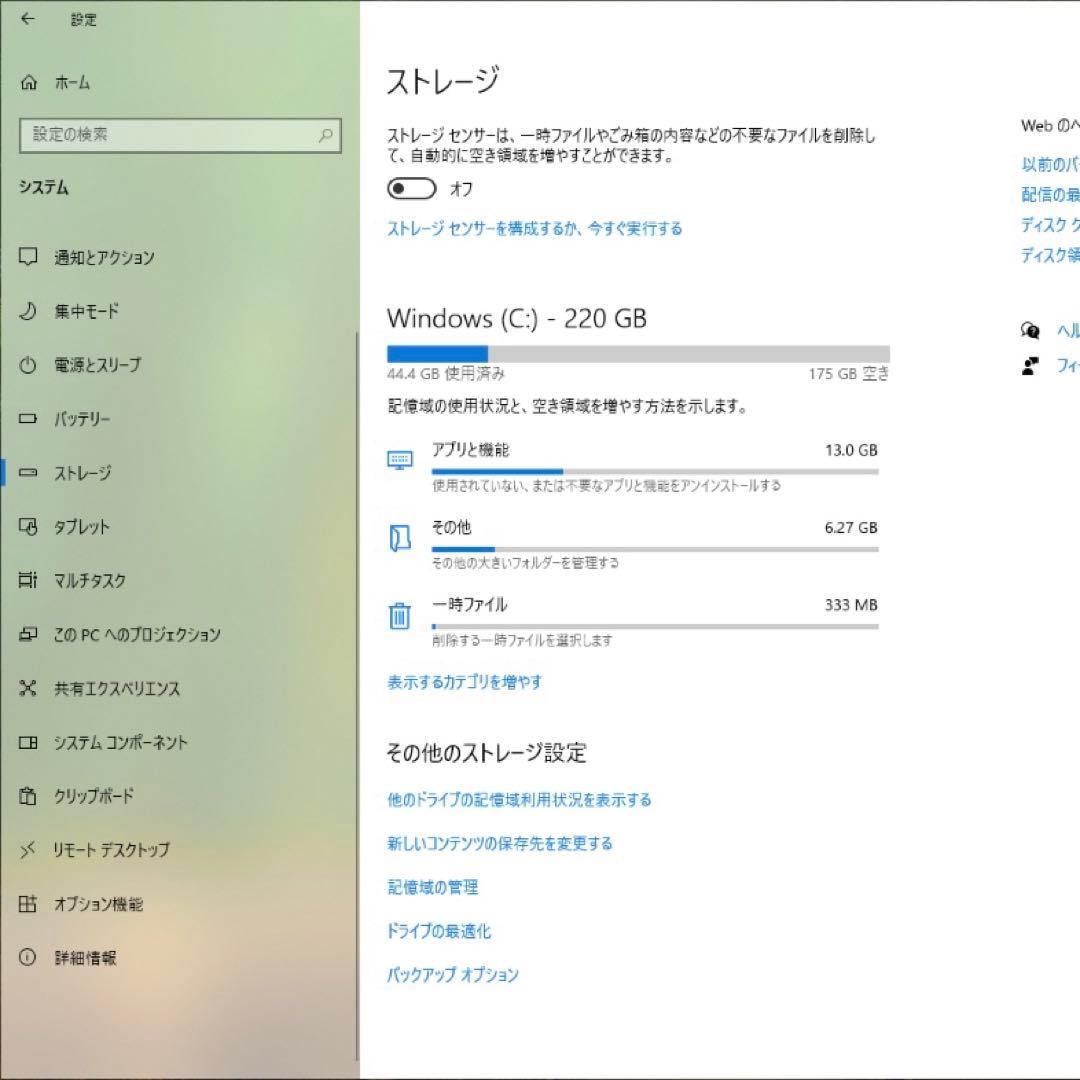1080x1080 pixels.
Task: Open バックアップ オプション
Action: pyautogui.click(x=452, y=974)
